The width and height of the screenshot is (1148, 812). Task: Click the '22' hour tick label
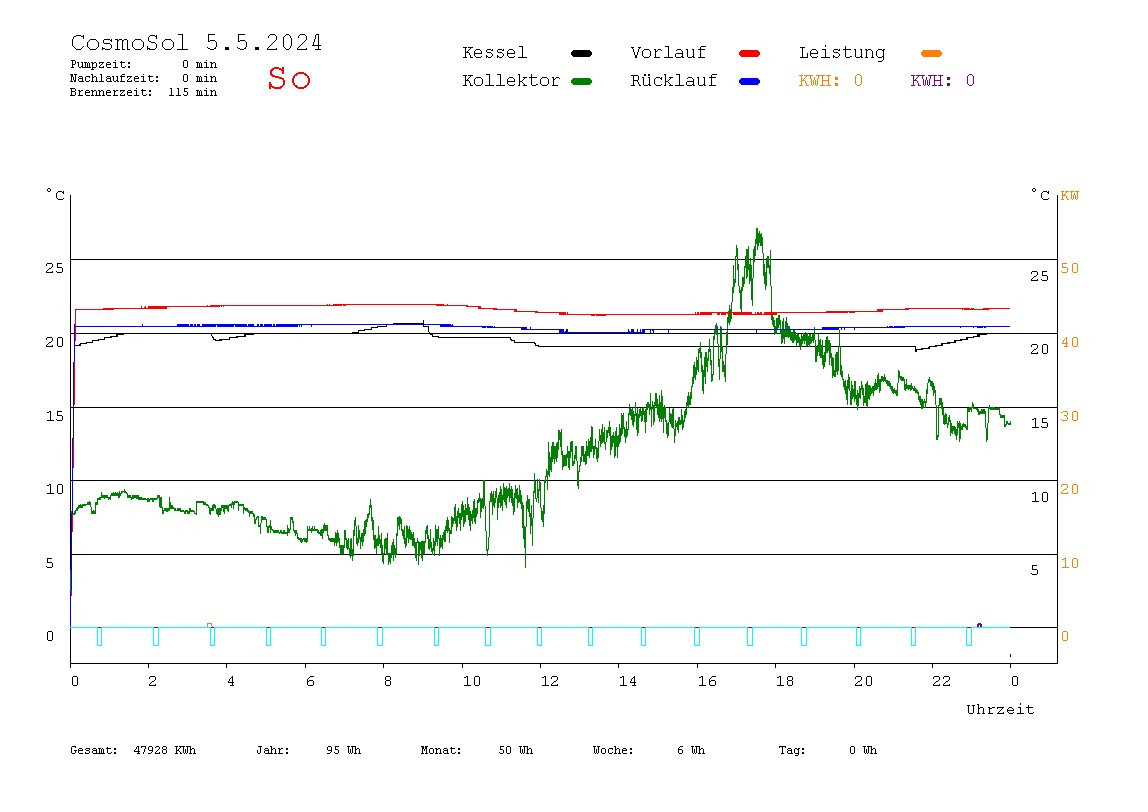point(942,682)
